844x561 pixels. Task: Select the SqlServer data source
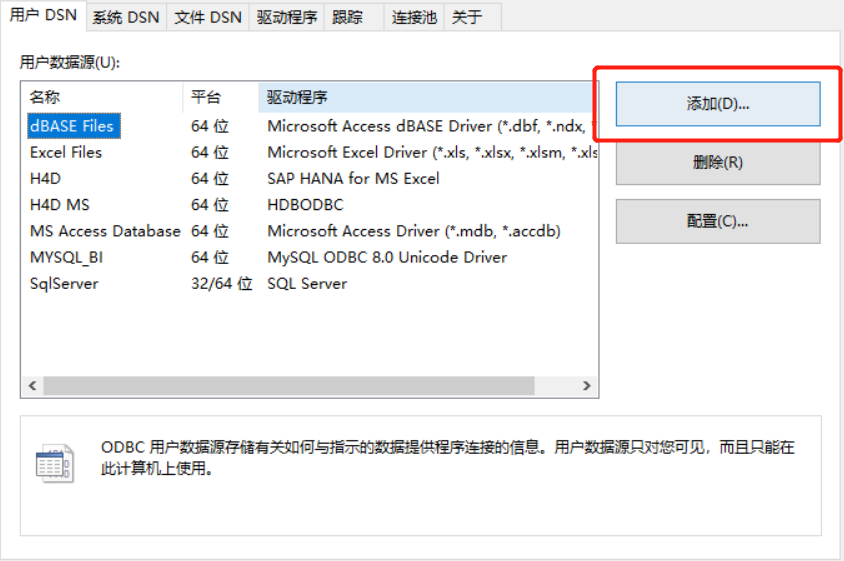(64, 284)
